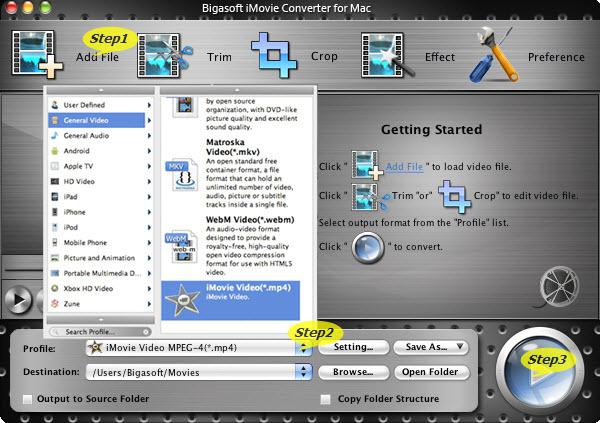Click the Matroska MKV format icon
Image resolution: width=600 pixels, height=423 pixels.
pyautogui.click(x=182, y=175)
